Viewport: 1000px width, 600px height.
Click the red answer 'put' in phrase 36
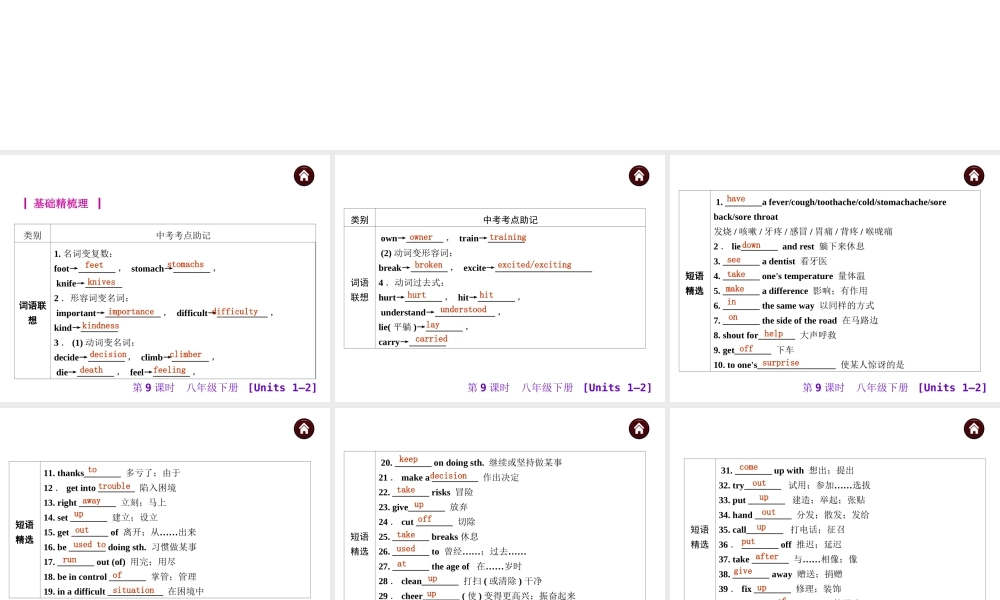tap(748, 542)
